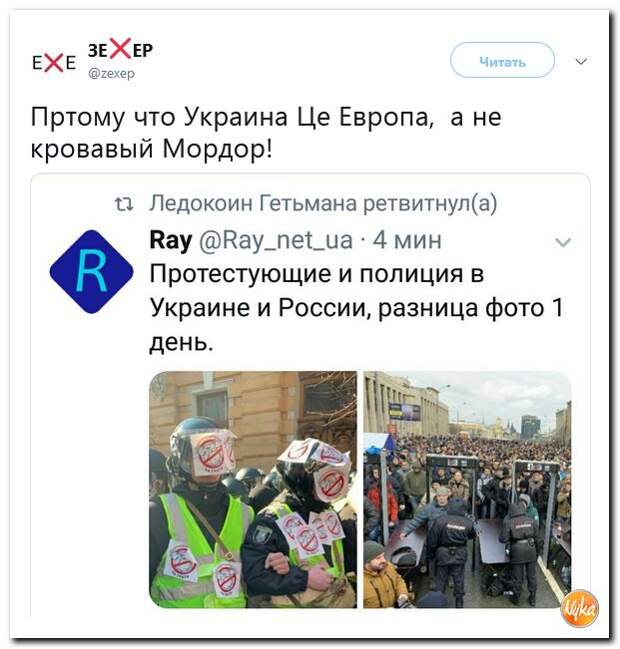This screenshot has height=649, width=620.
Task: Open the crowd at metal detectors photo
Action: coord(467,490)
